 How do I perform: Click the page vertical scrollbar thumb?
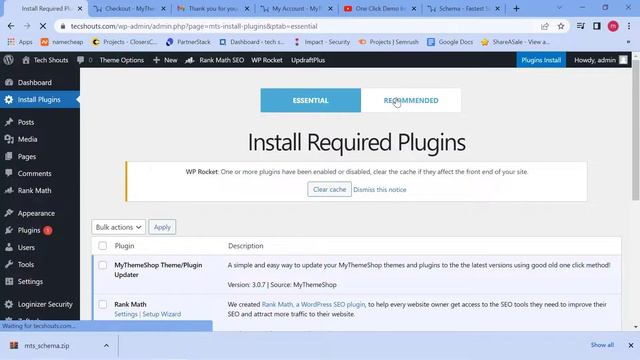[636, 131]
